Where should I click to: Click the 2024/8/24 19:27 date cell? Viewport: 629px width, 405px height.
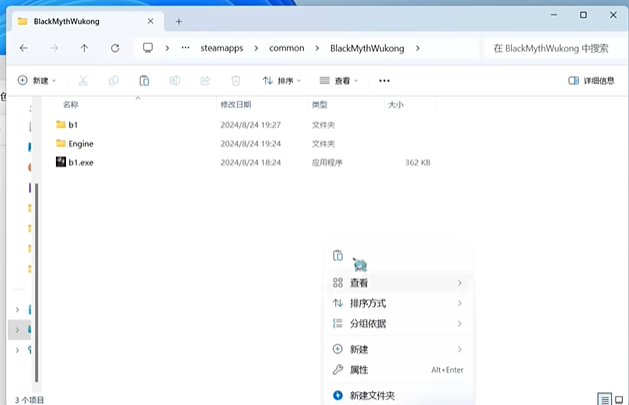(251, 125)
